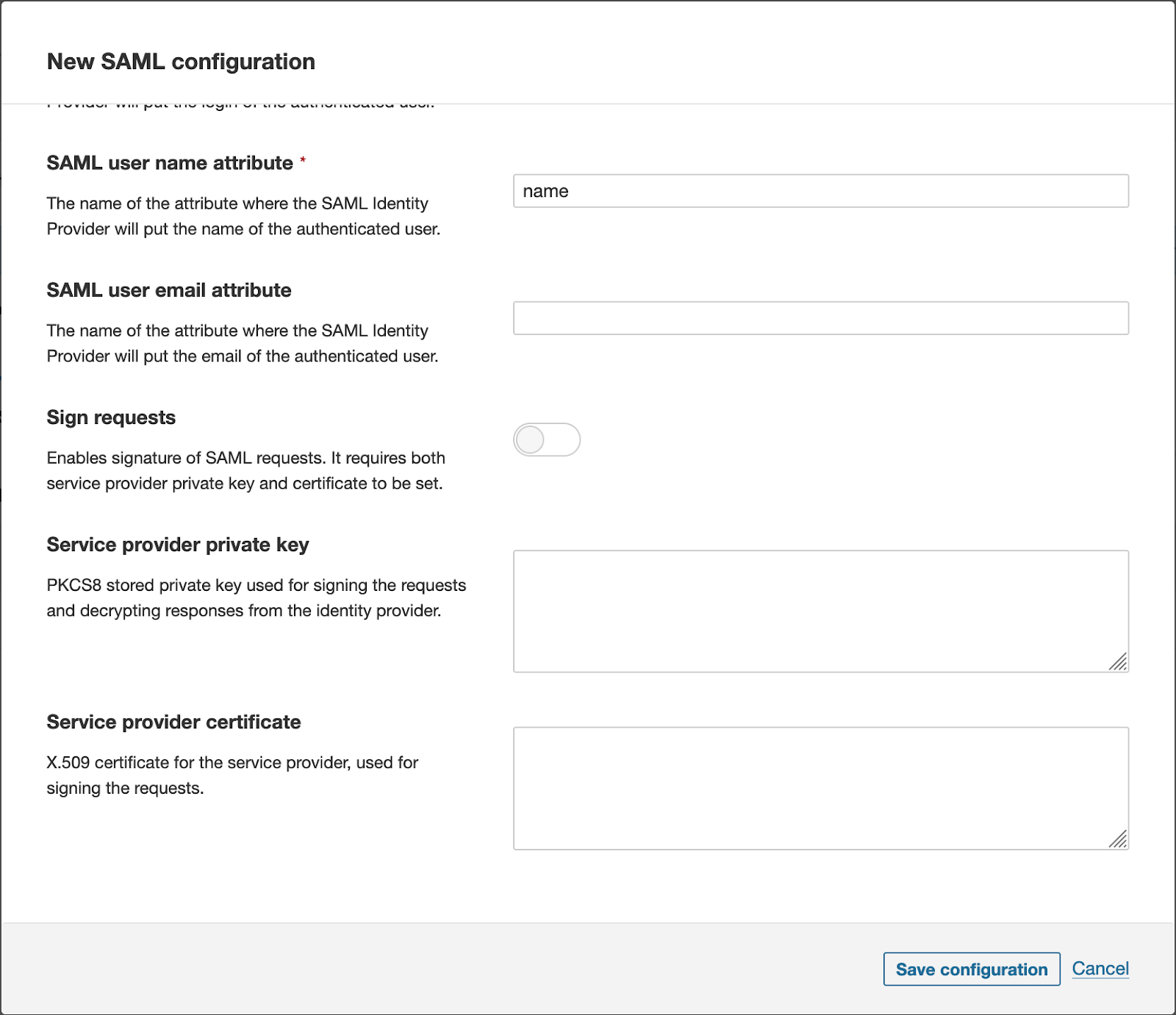Focus the SAML user email attribute input
Screen dimensions: 1176x1015
(820, 318)
